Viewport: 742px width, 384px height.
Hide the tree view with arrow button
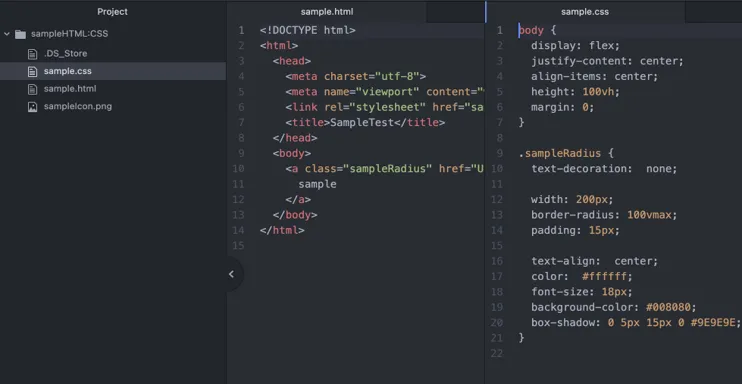click(231, 274)
